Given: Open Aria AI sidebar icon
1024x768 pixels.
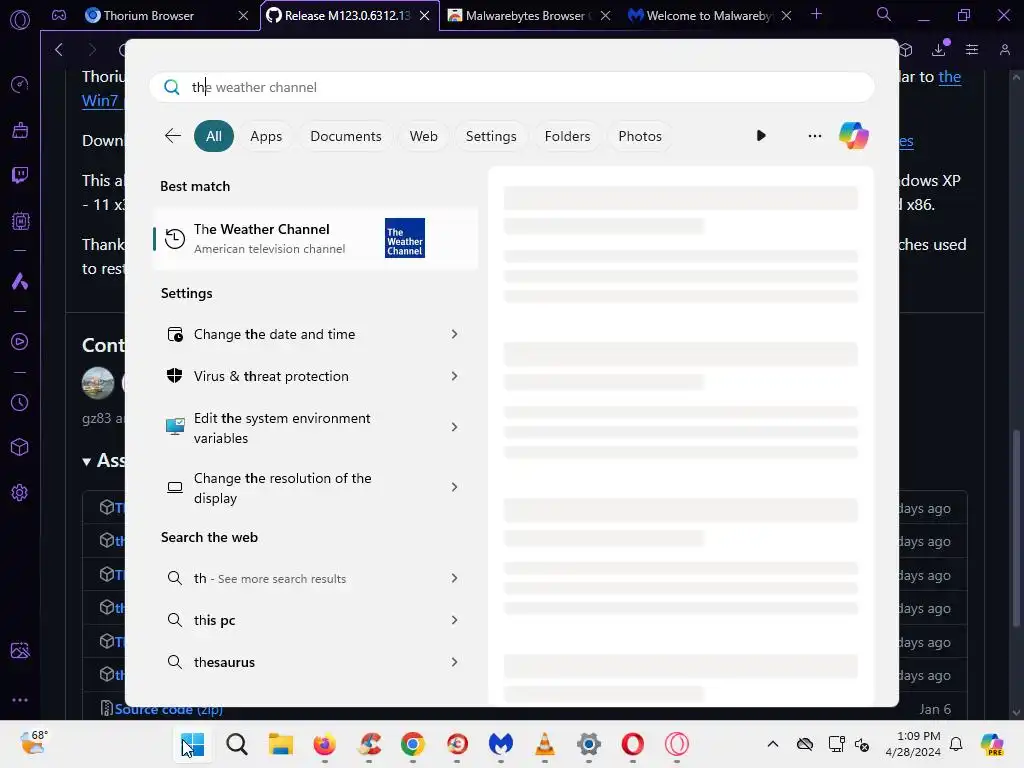Looking at the screenshot, I should click(20, 281).
